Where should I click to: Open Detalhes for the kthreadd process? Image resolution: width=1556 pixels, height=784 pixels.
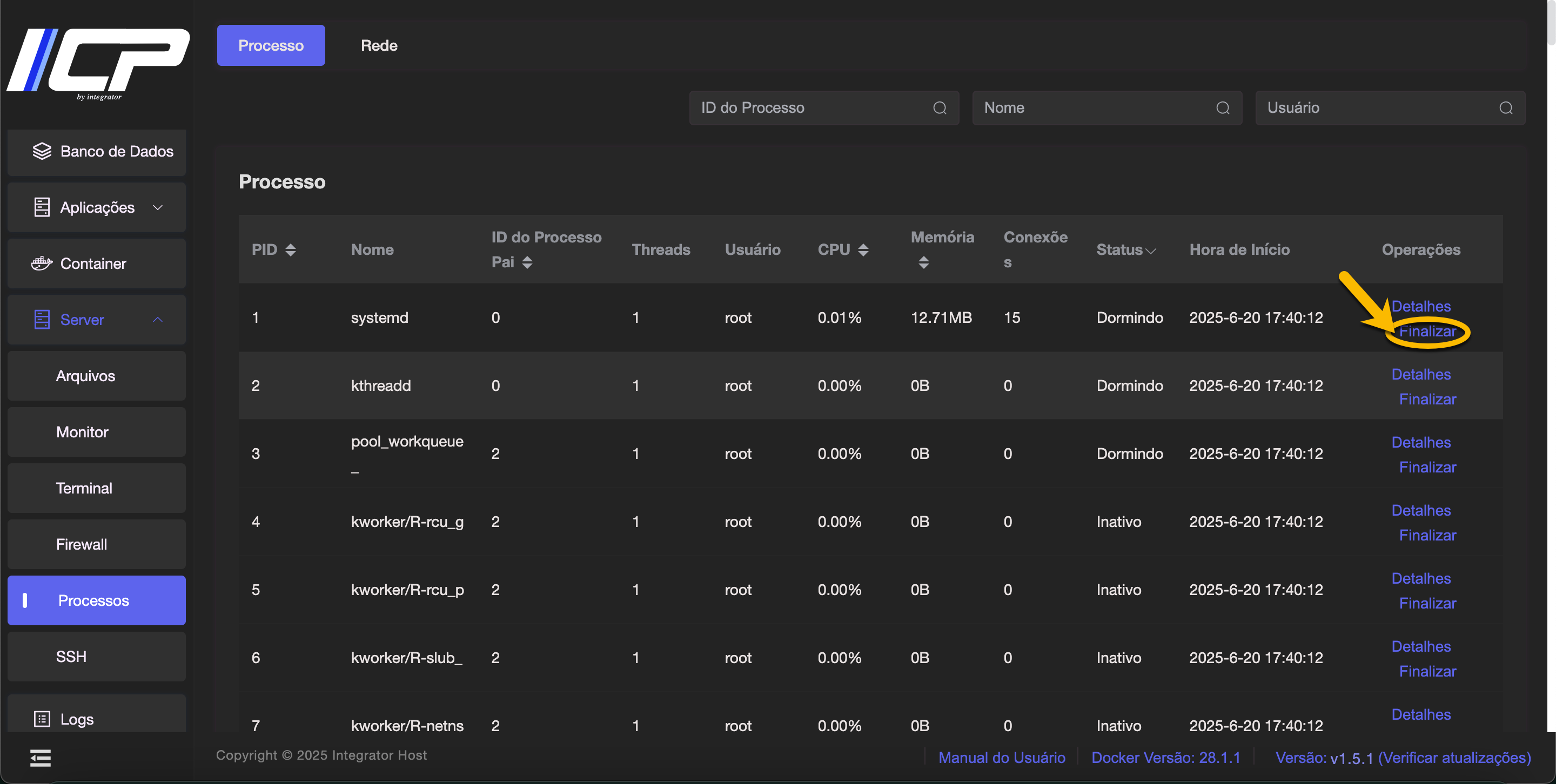click(1421, 374)
